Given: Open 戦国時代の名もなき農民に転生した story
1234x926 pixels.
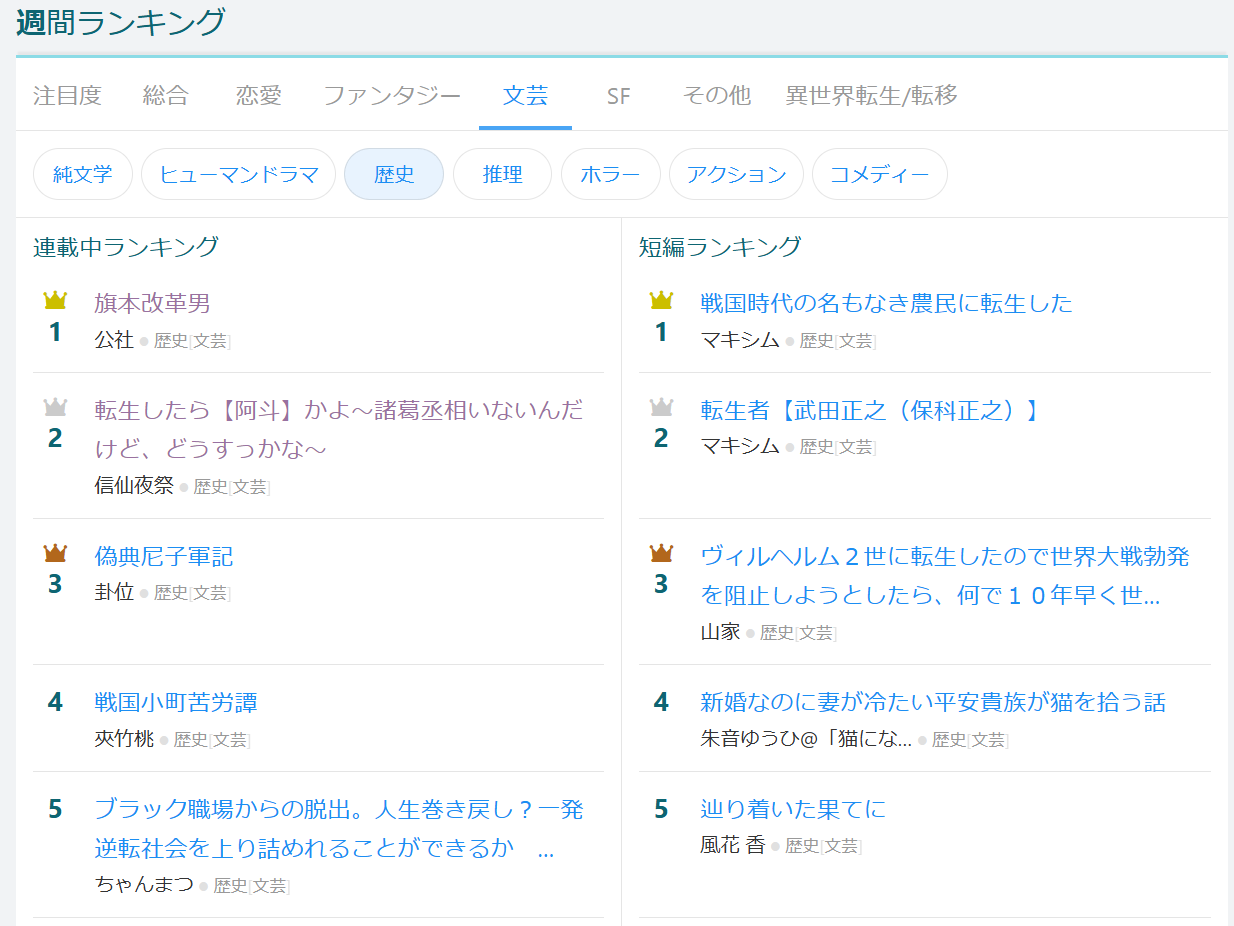Looking at the screenshot, I should tap(886, 303).
